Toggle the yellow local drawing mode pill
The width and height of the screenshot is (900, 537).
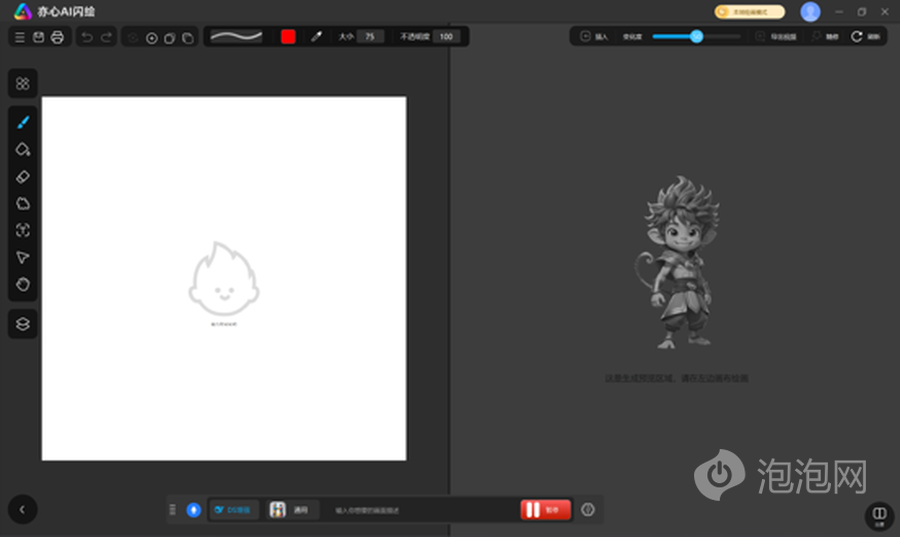click(x=749, y=12)
